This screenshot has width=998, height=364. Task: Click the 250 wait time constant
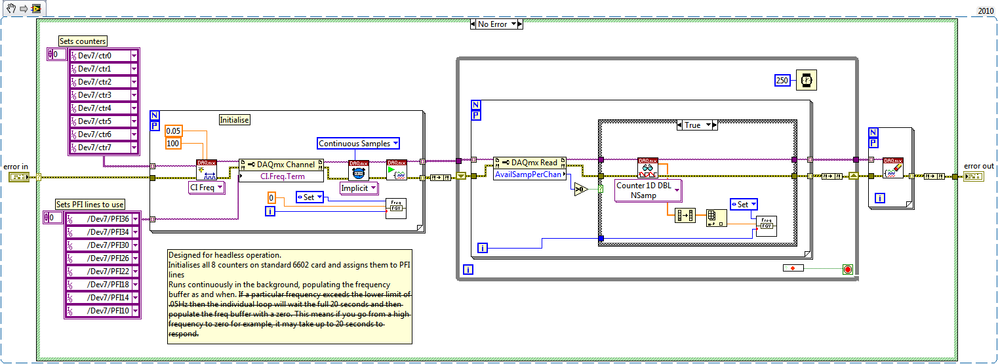[x=783, y=80]
